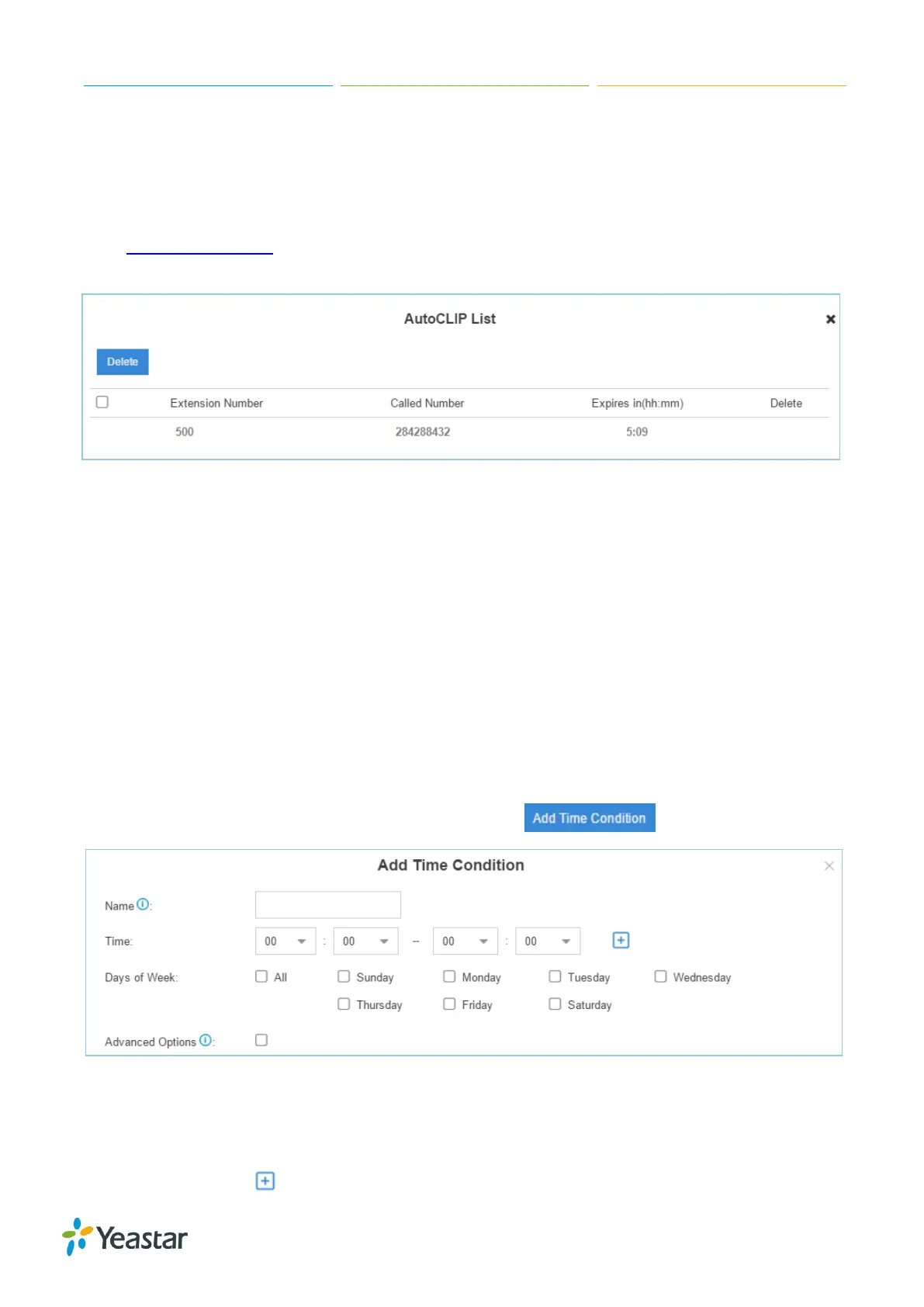Toggle the select-all checkbox in AutoCLIP List header
The image size is (924, 1307).
pos(102,402)
